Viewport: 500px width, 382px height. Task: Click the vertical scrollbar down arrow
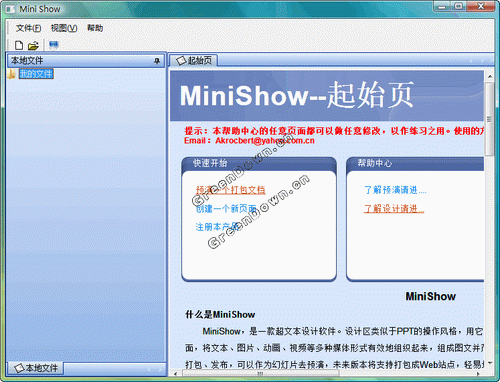(490, 363)
